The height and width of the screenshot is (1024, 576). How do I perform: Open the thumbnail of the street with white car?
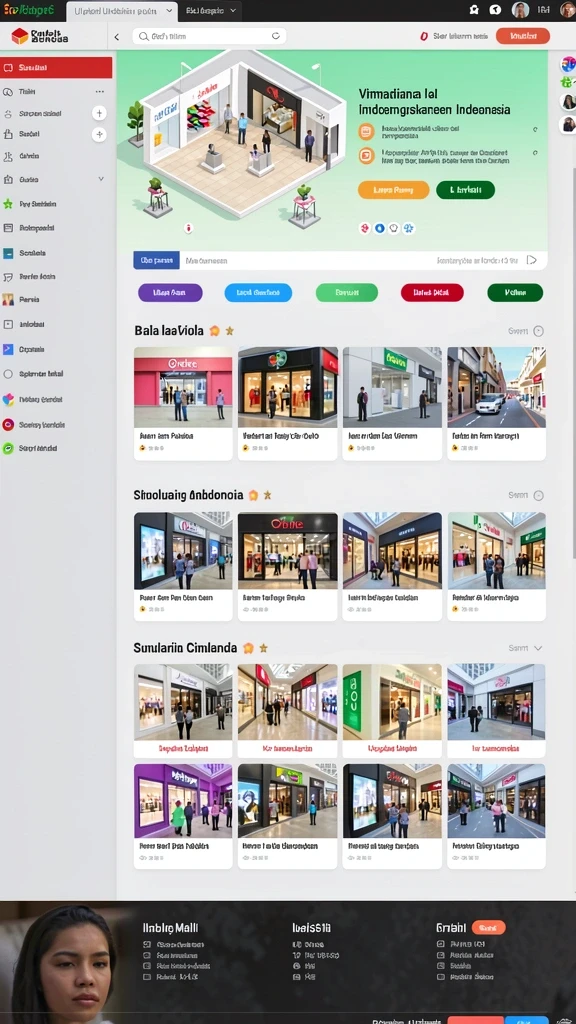coord(496,403)
